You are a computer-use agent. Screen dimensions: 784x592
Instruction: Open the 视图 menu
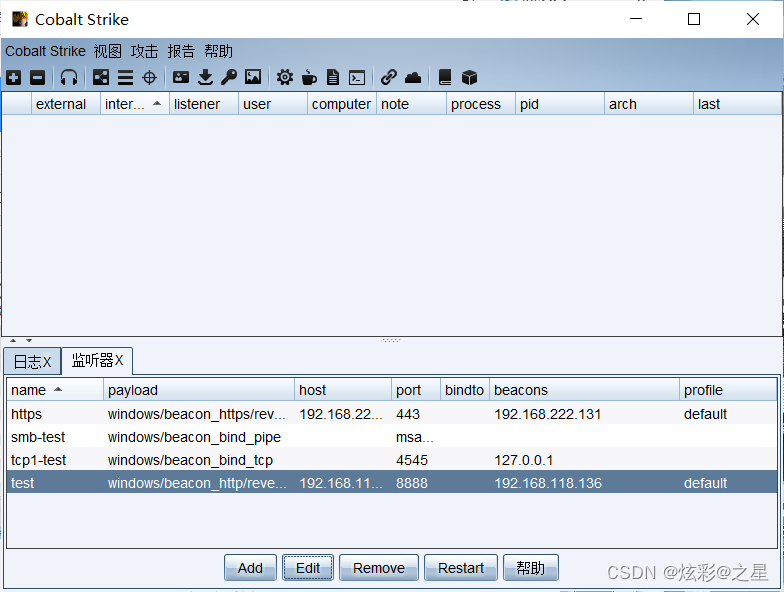click(107, 51)
